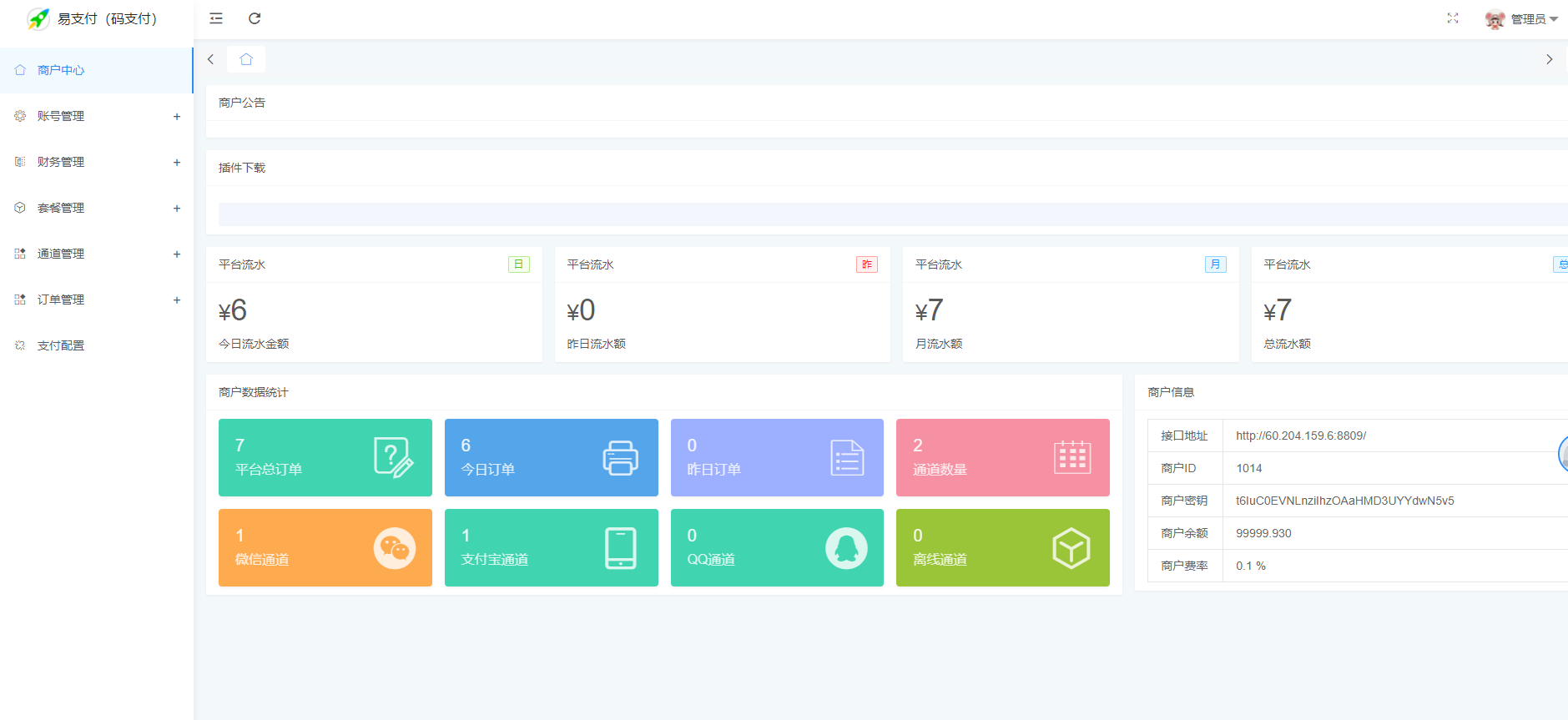1568x720 pixels.
Task: Click the printer icon on 今日订单
Action: [x=620, y=457]
